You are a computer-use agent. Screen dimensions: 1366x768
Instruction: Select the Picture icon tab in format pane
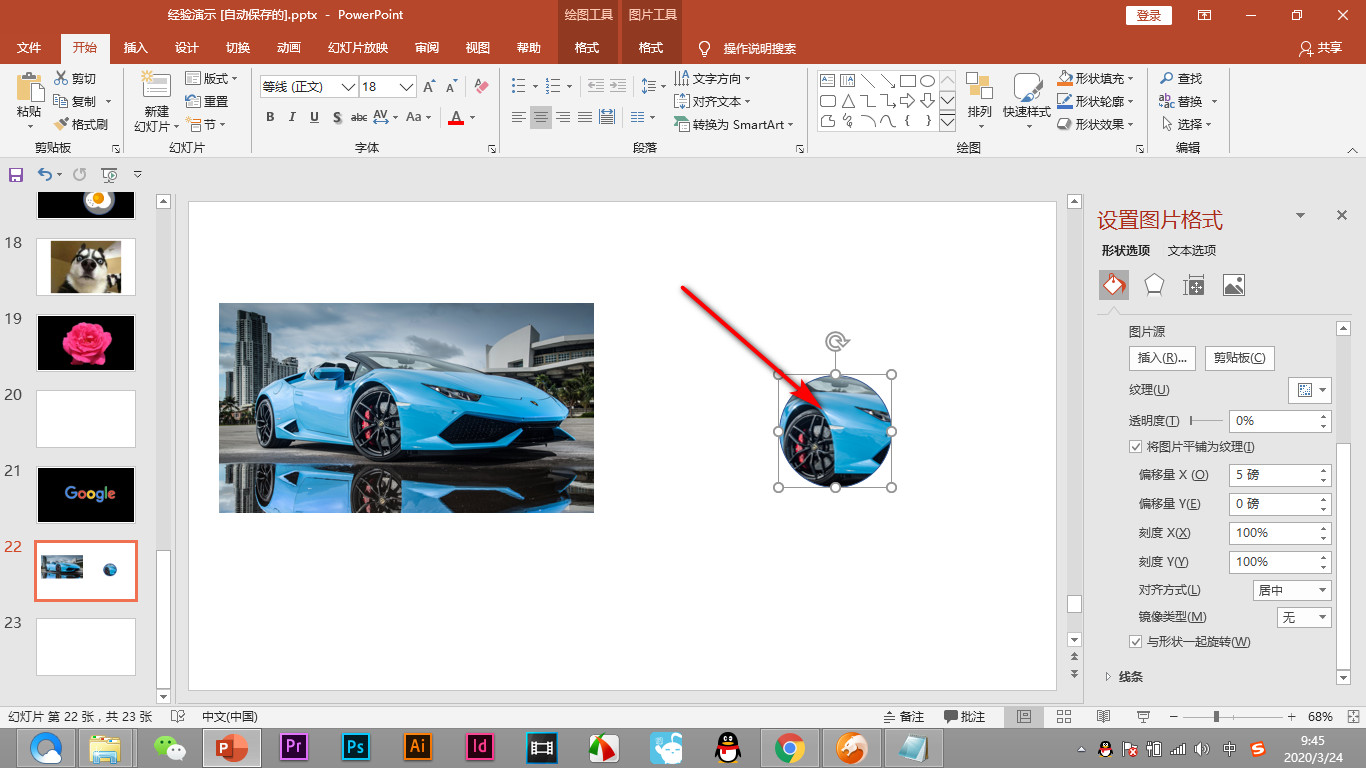point(1233,286)
